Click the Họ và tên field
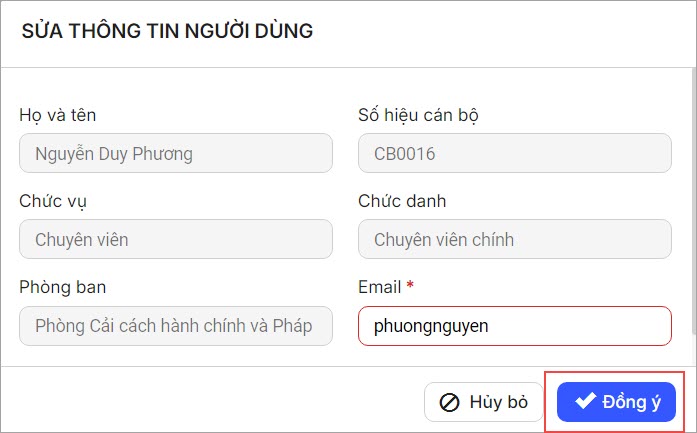Screen dimensions: 697x433 (176, 154)
